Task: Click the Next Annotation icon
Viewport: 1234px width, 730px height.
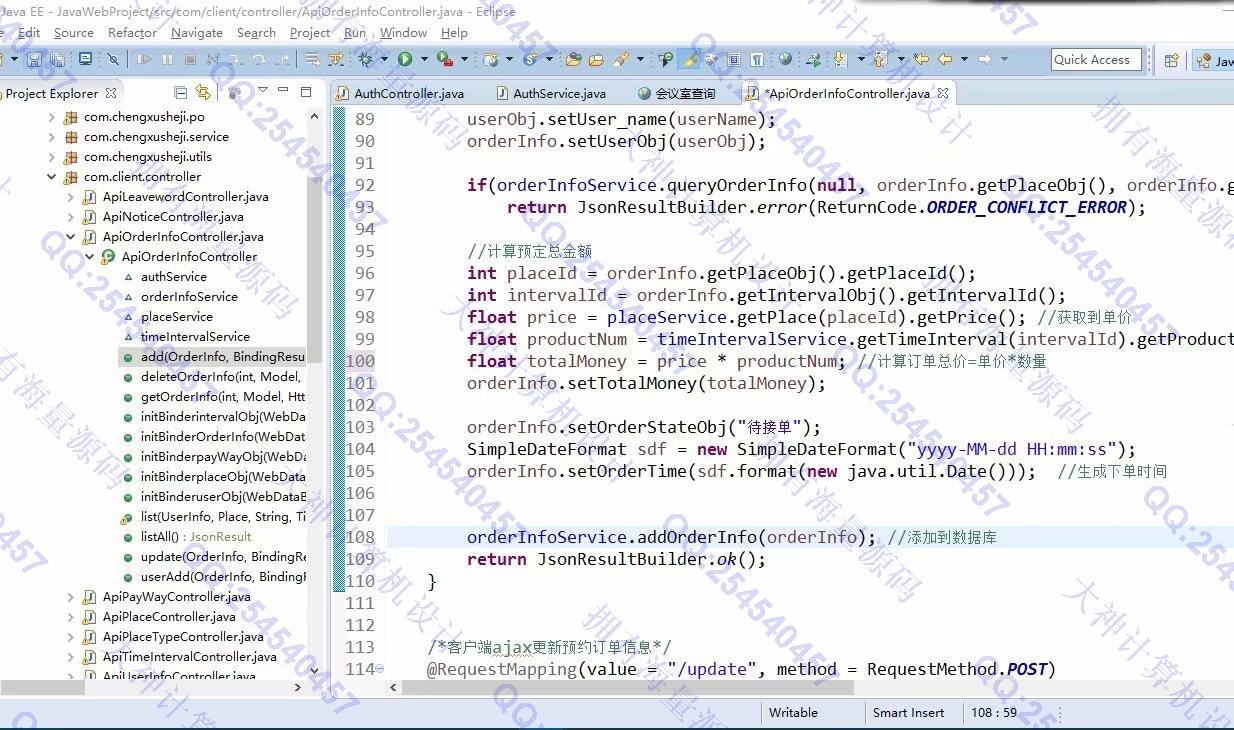Action: (838, 60)
